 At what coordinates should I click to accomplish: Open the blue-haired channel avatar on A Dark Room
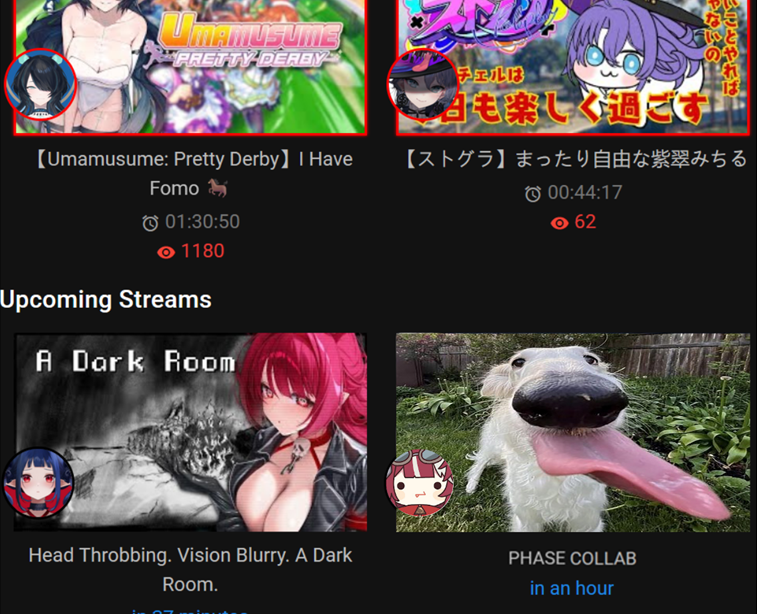point(39,483)
